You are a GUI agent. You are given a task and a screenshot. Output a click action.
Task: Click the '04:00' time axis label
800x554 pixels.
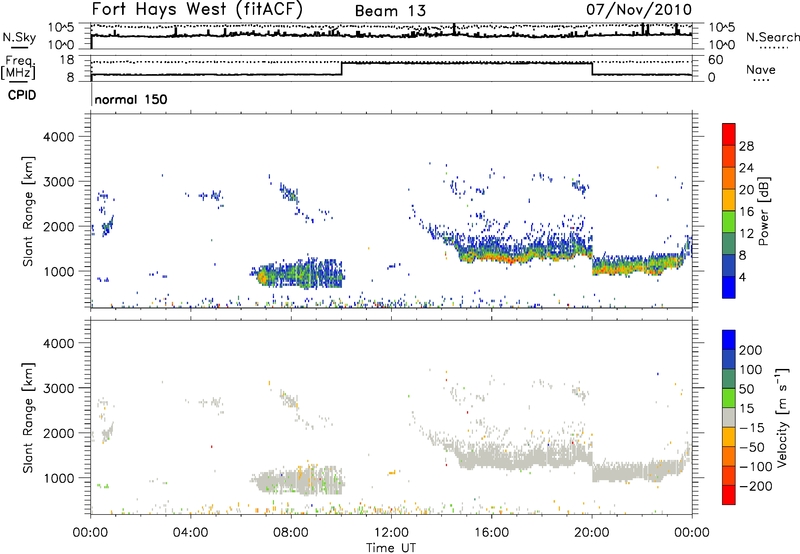pos(190,533)
